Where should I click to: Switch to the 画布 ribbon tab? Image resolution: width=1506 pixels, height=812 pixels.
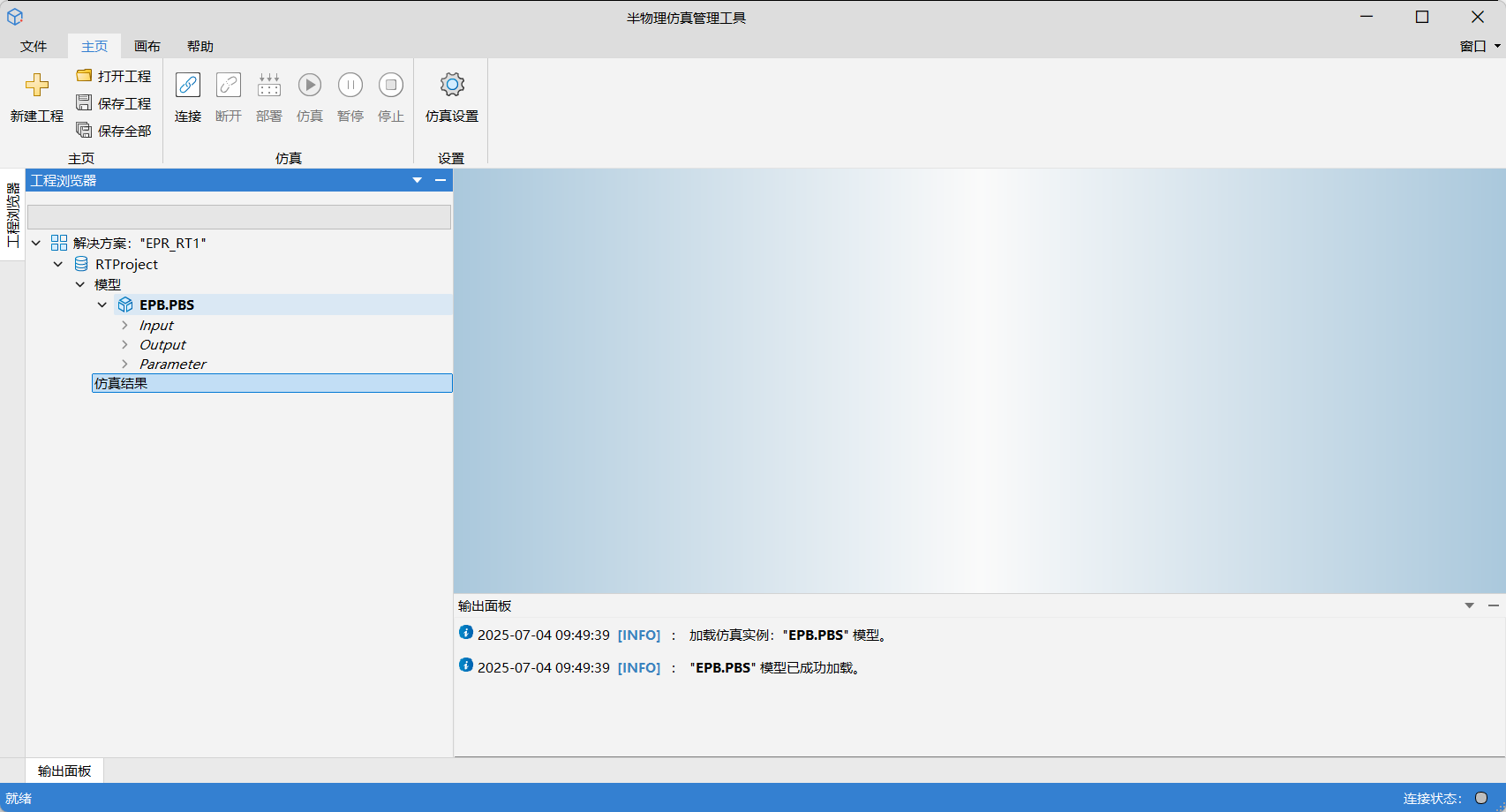pos(147,46)
